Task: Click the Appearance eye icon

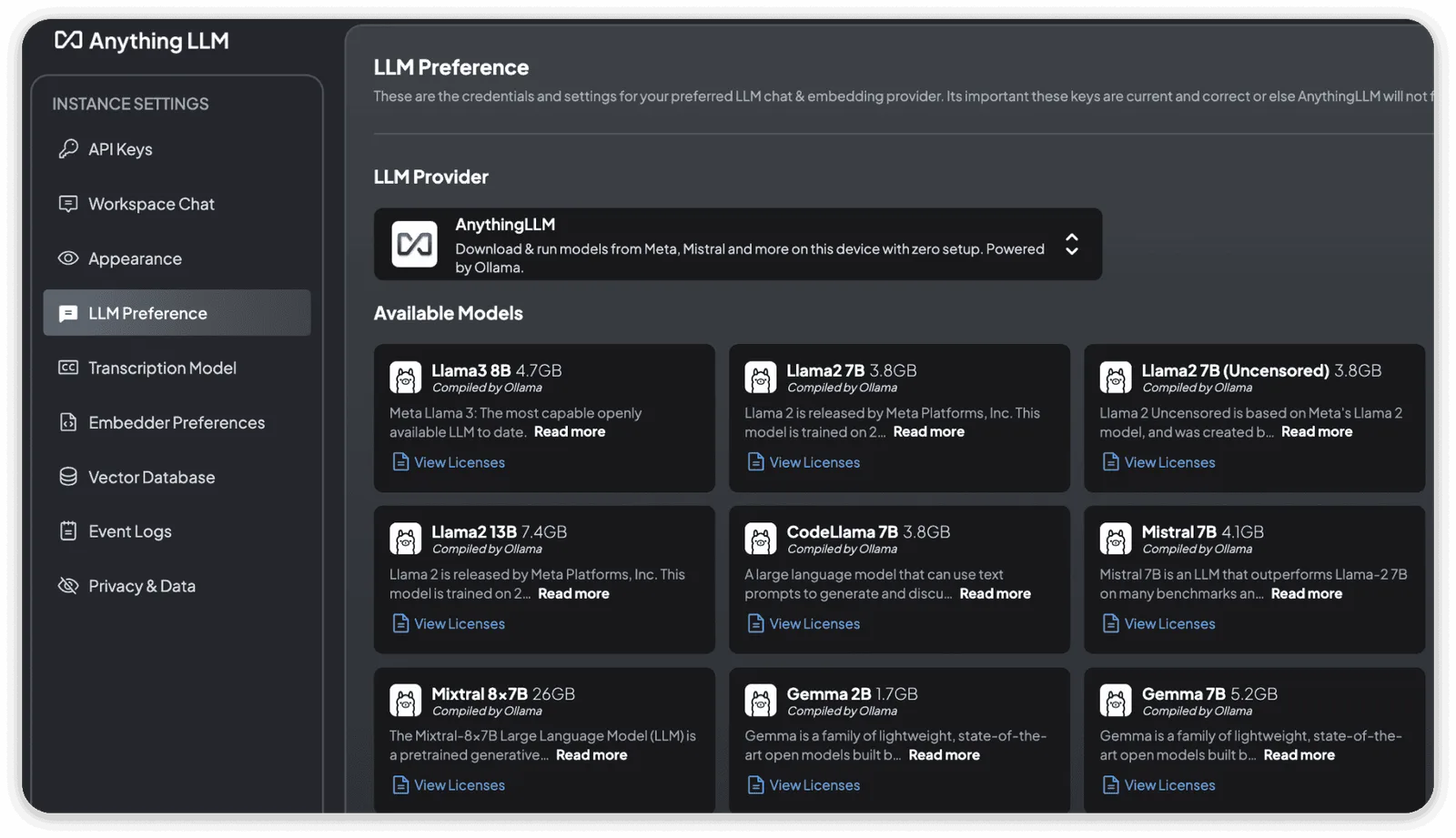Action: pyautogui.click(x=68, y=258)
